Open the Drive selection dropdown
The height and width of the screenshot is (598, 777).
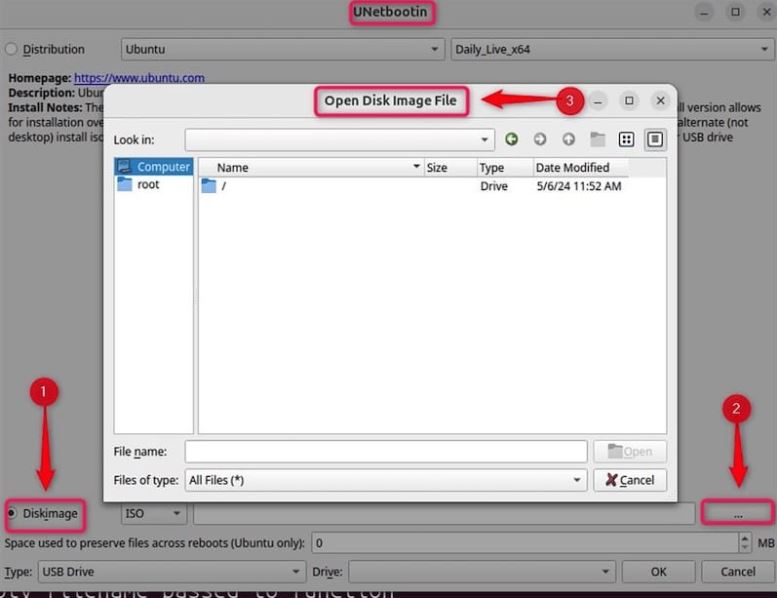pos(482,572)
